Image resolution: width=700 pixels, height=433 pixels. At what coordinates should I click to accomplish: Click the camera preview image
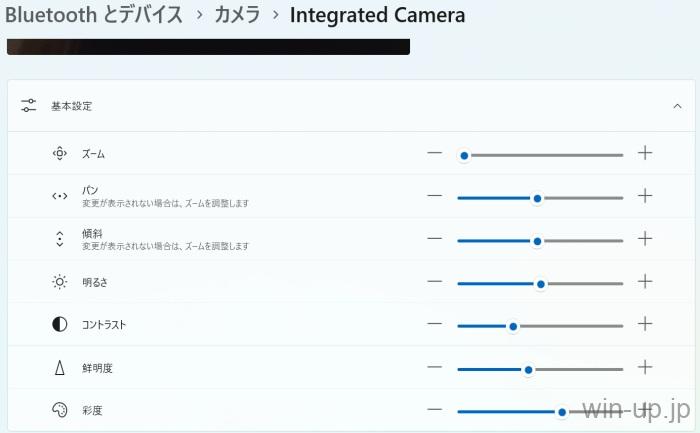[208, 46]
